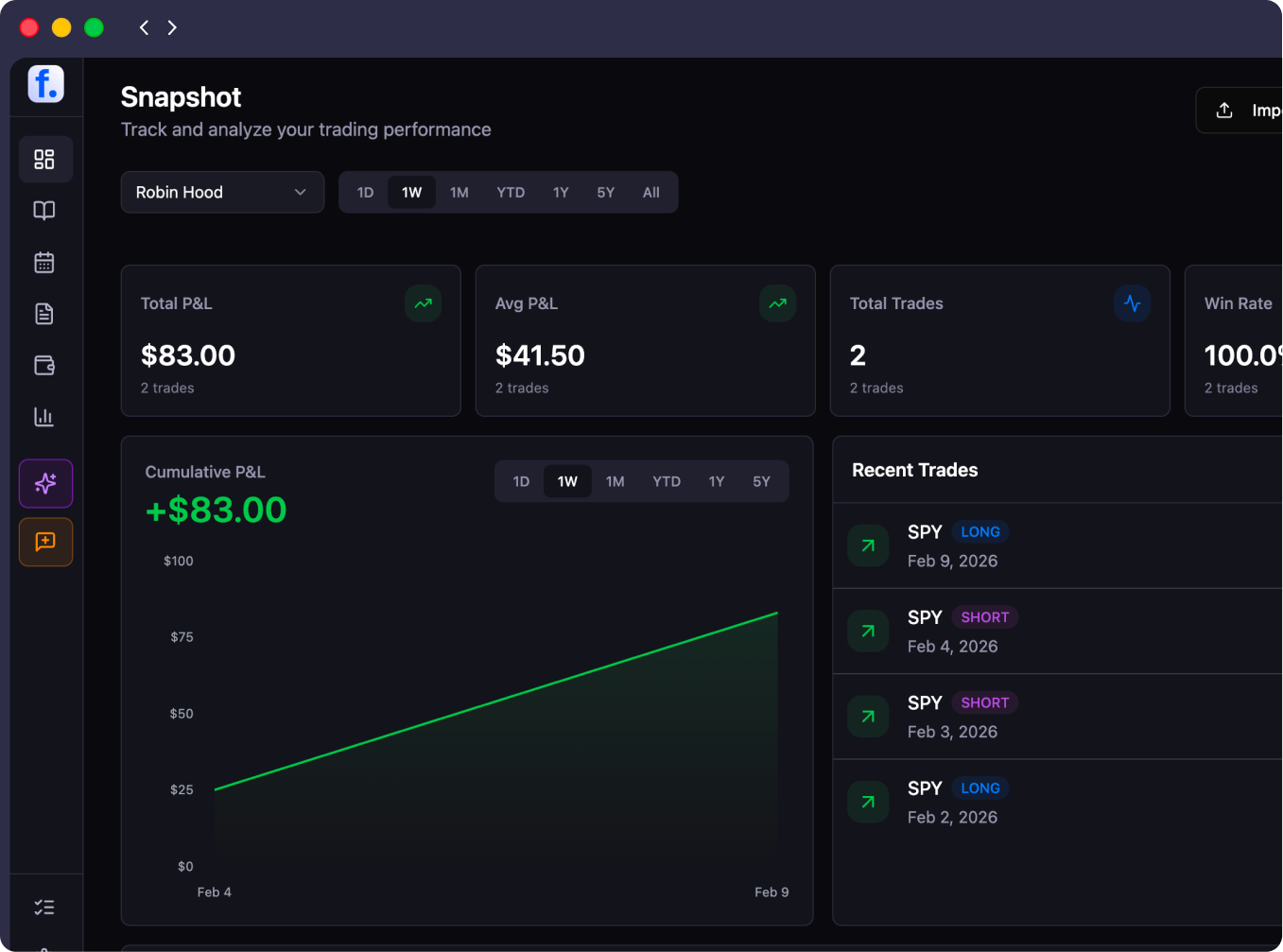
Task: Select the 1D tab above the chart
Action: tap(520, 480)
